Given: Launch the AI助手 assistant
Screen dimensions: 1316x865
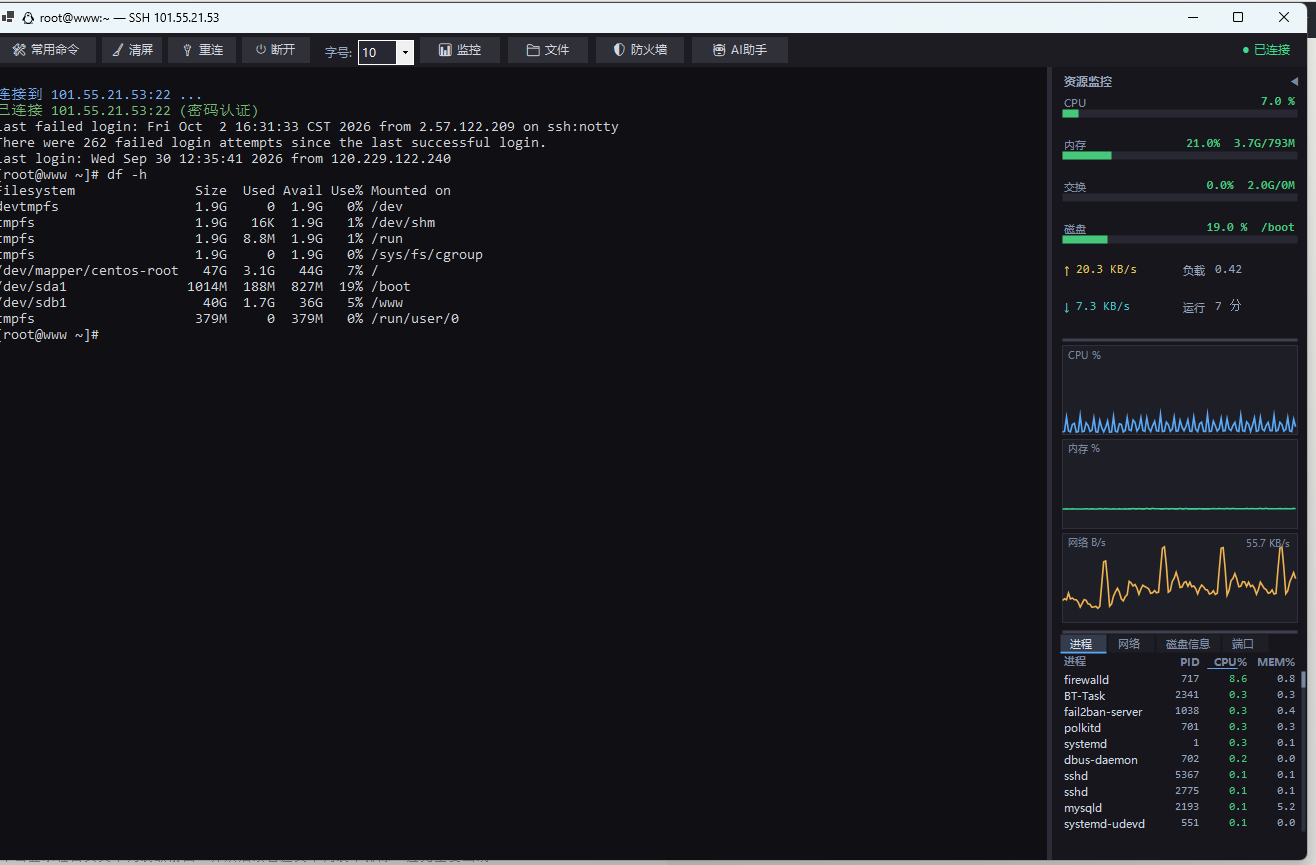Looking at the screenshot, I should point(740,50).
